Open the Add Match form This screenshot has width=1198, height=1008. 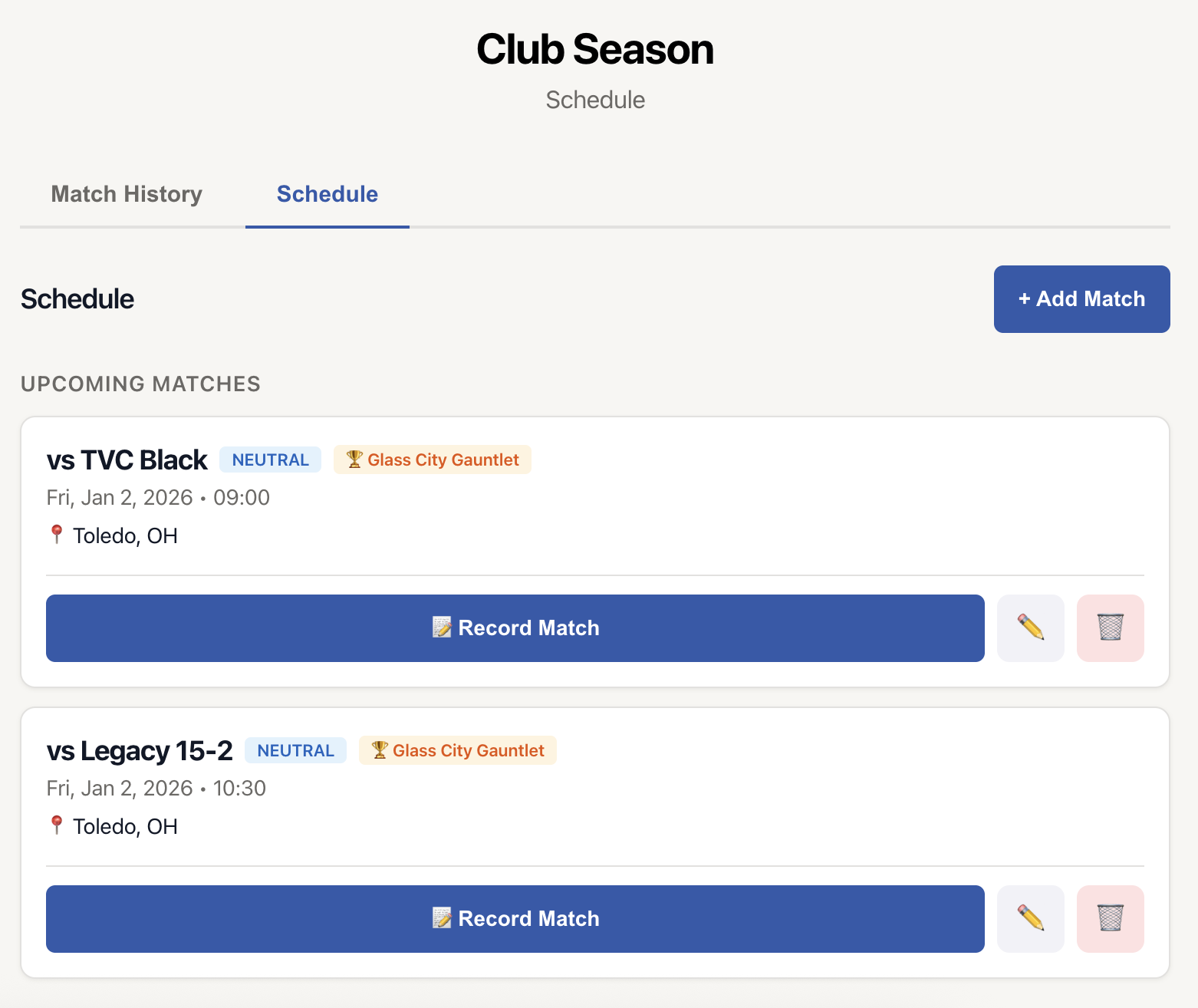click(x=1081, y=299)
